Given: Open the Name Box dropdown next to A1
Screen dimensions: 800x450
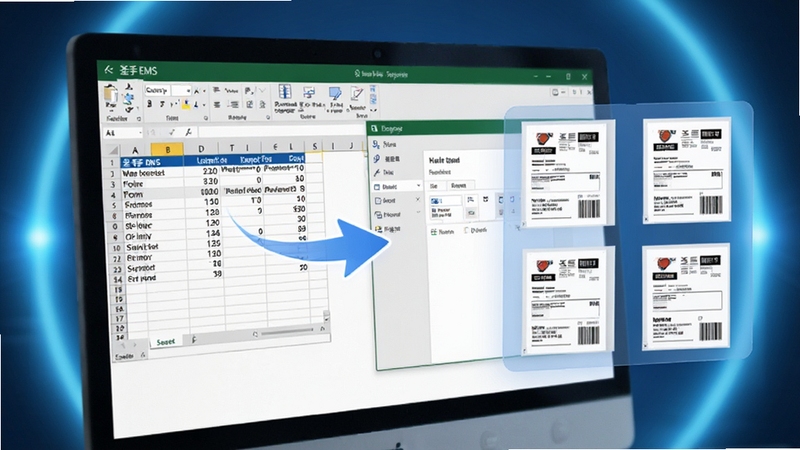Looking at the screenshot, I should (140, 133).
